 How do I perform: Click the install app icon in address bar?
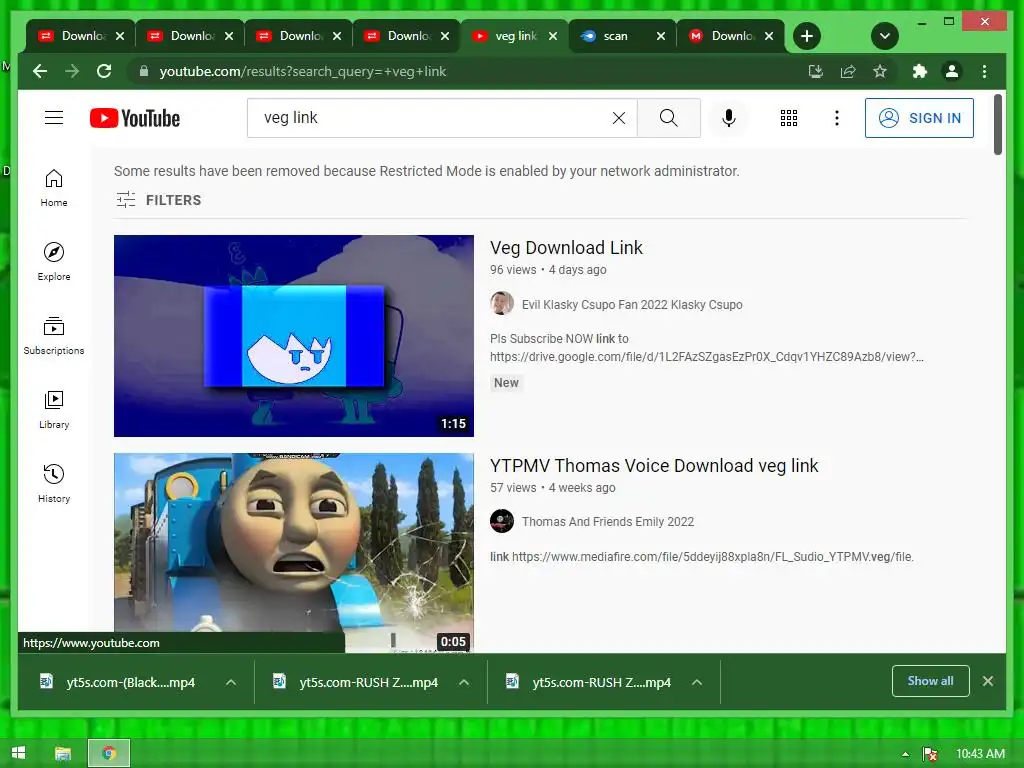pos(816,71)
